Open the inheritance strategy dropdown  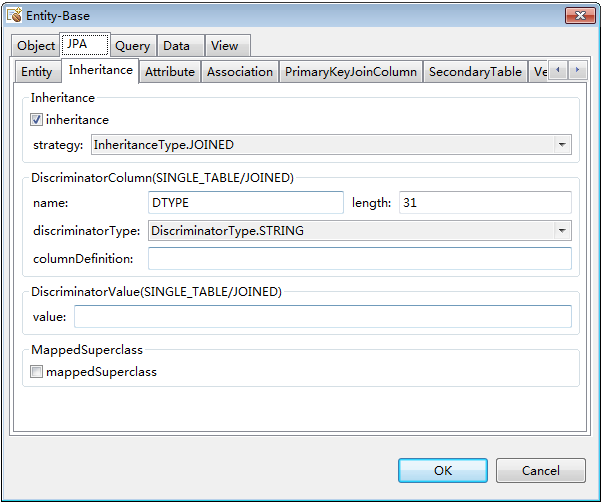pos(562,145)
